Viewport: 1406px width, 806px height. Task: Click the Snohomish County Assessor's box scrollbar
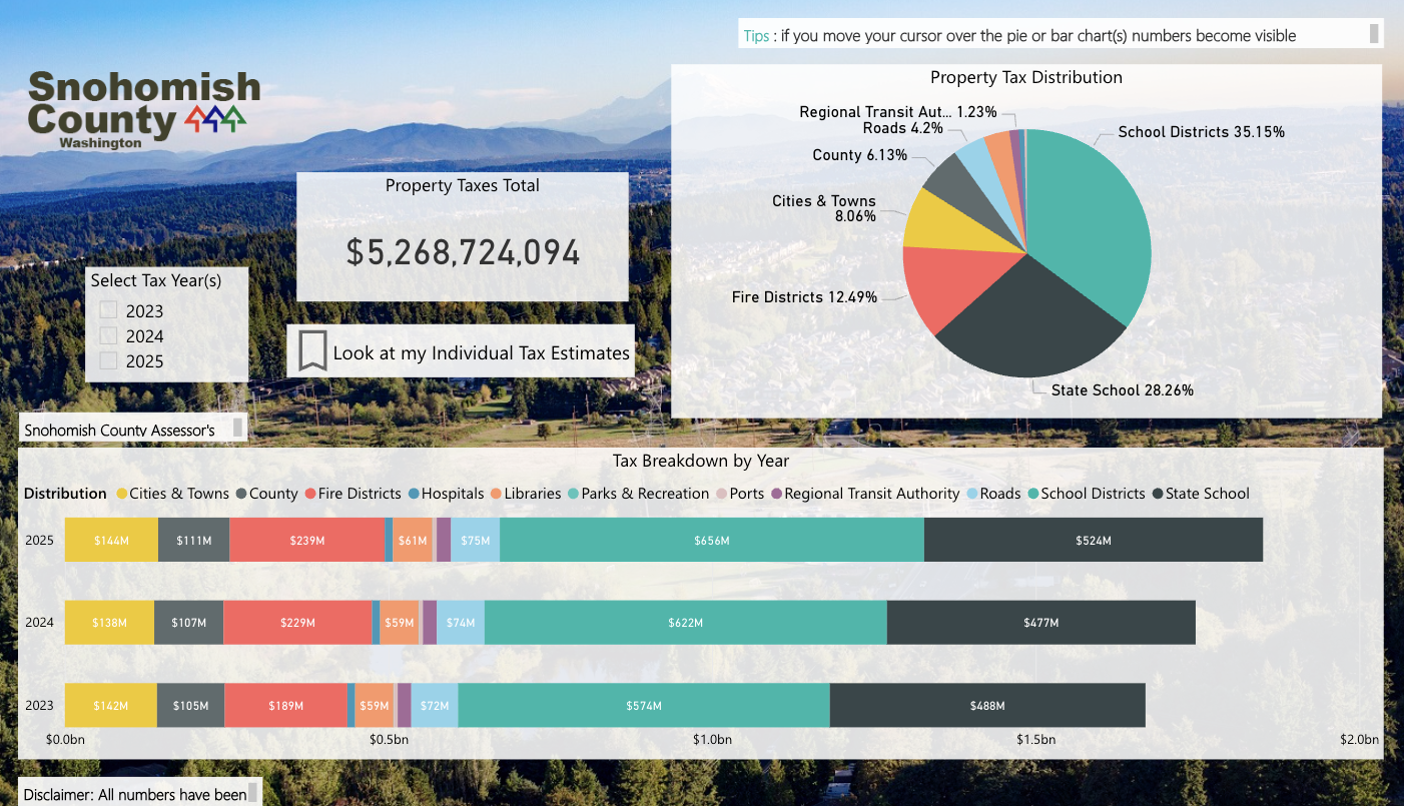[x=238, y=428]
